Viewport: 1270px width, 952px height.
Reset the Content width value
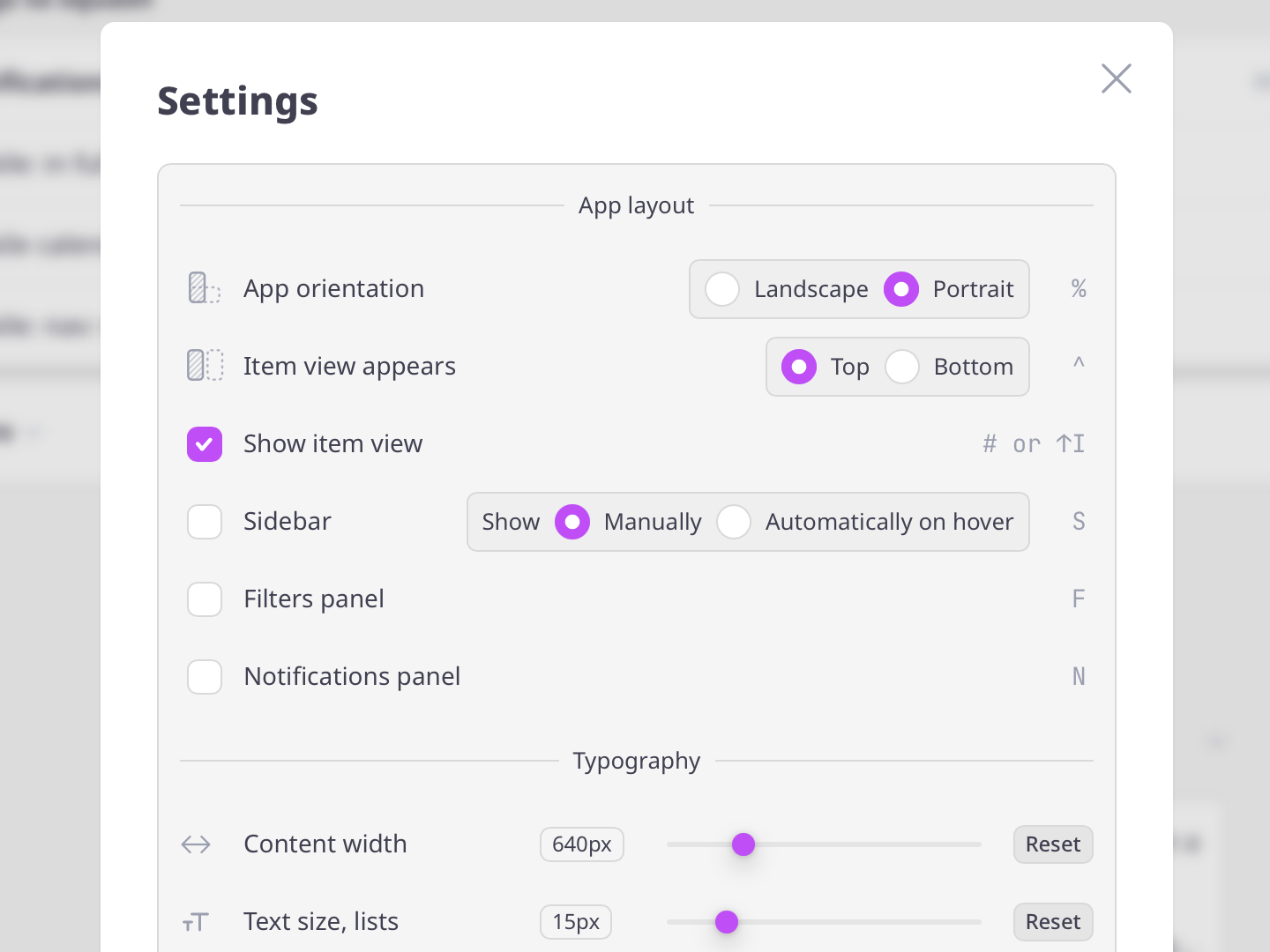pyautogui.click(x=1052, y=844)
